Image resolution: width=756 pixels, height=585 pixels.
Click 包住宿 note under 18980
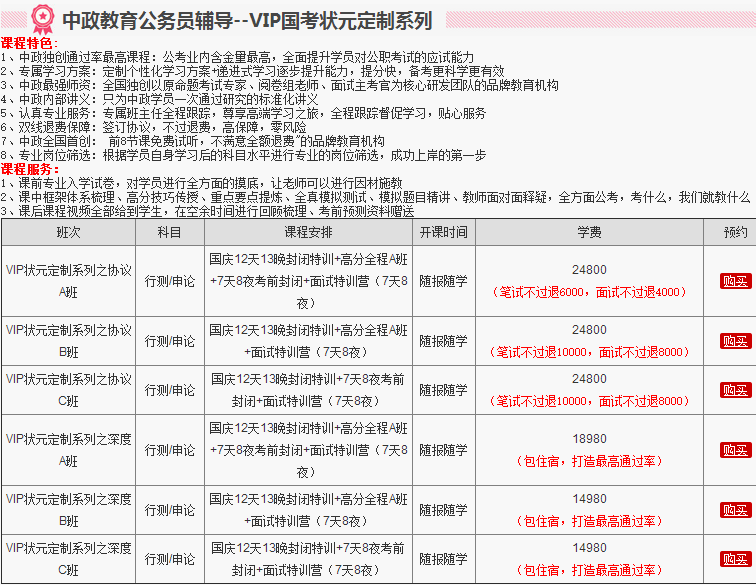click(589, 462)
